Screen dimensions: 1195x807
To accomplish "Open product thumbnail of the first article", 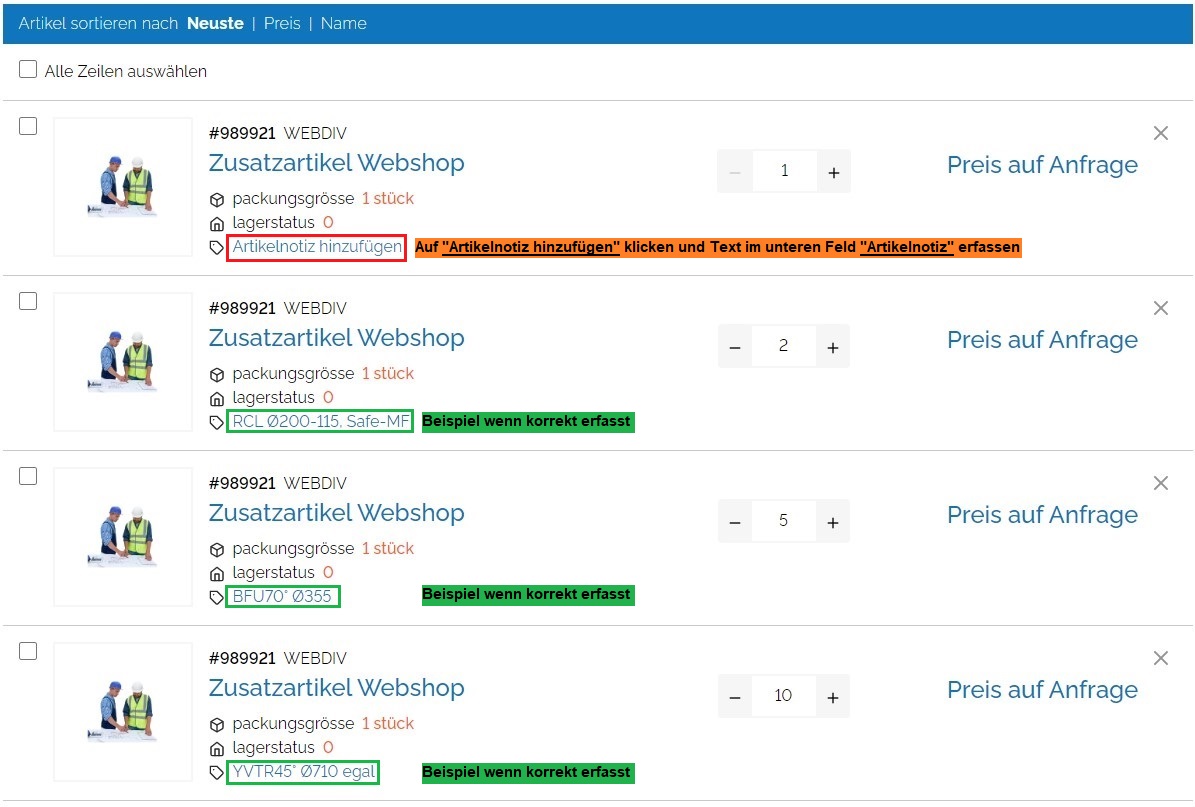I will pyautogui.click(x=123, y=187).
